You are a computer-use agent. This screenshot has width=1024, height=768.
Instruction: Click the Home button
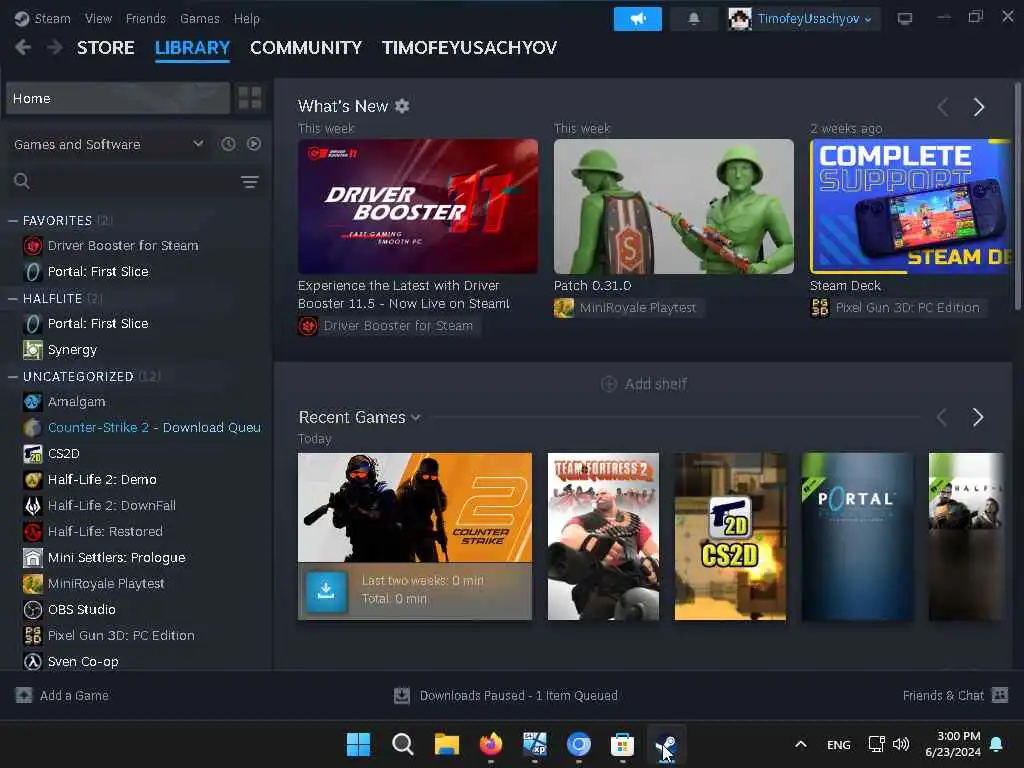coord(118,98)
